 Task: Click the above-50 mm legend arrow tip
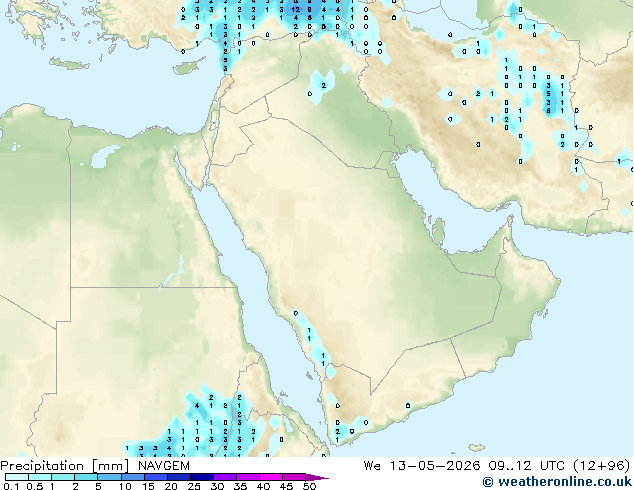tap(317, 477)
